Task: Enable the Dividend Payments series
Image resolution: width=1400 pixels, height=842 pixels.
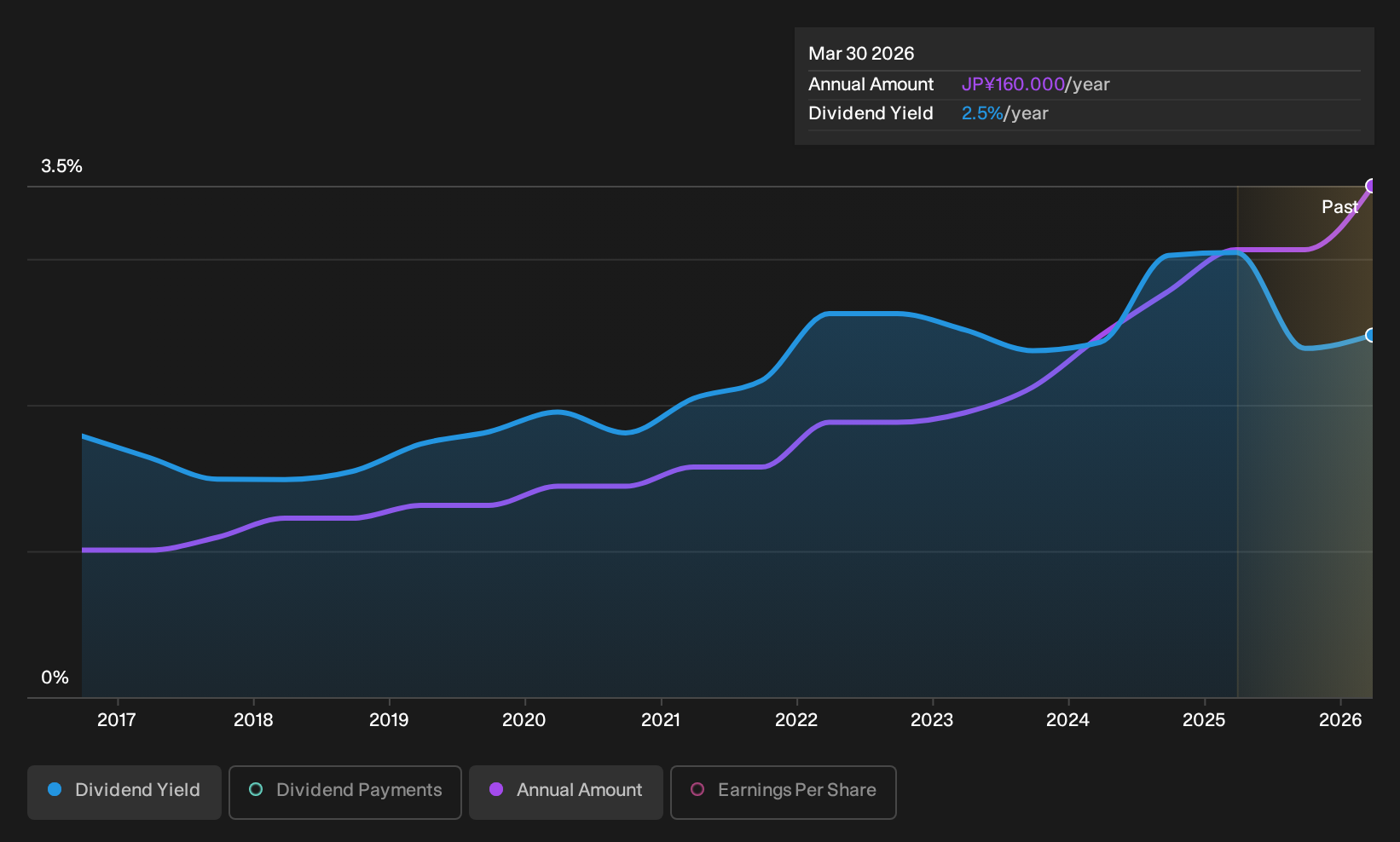Action: [x=345, y=792]
